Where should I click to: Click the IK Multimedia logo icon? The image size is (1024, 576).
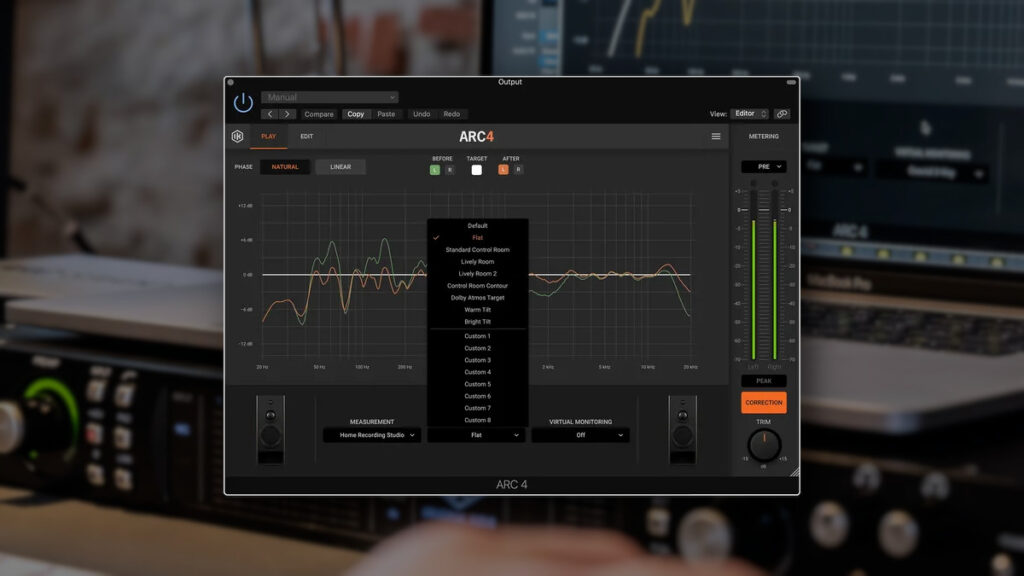(238, 136)
